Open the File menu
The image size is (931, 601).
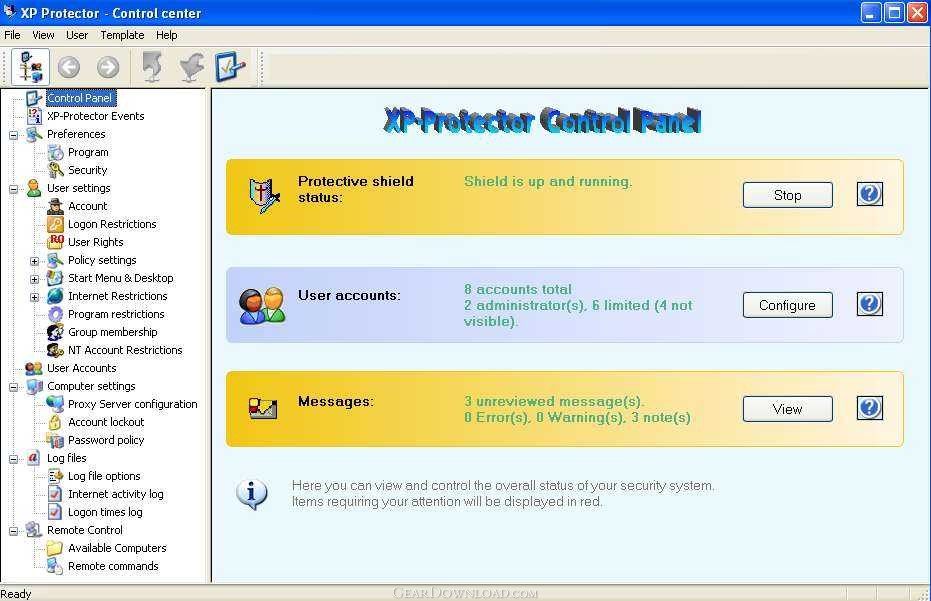click(x=12, y=35)
